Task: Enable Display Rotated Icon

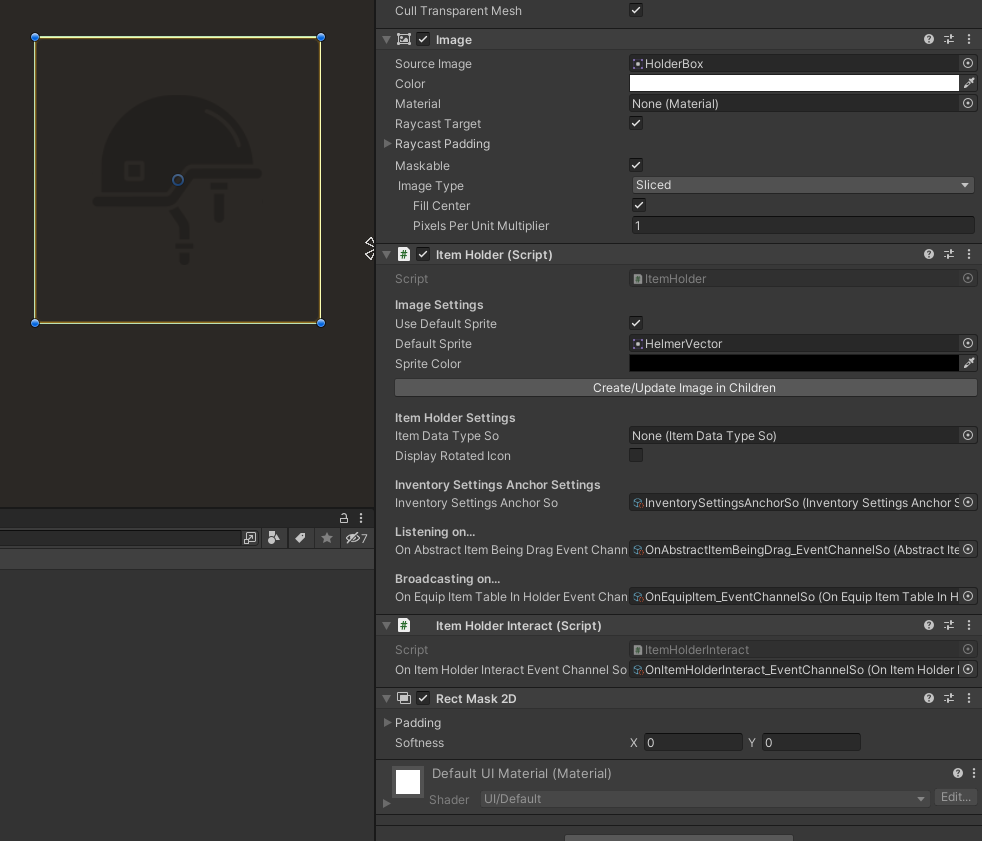Action: pos(635,454)
